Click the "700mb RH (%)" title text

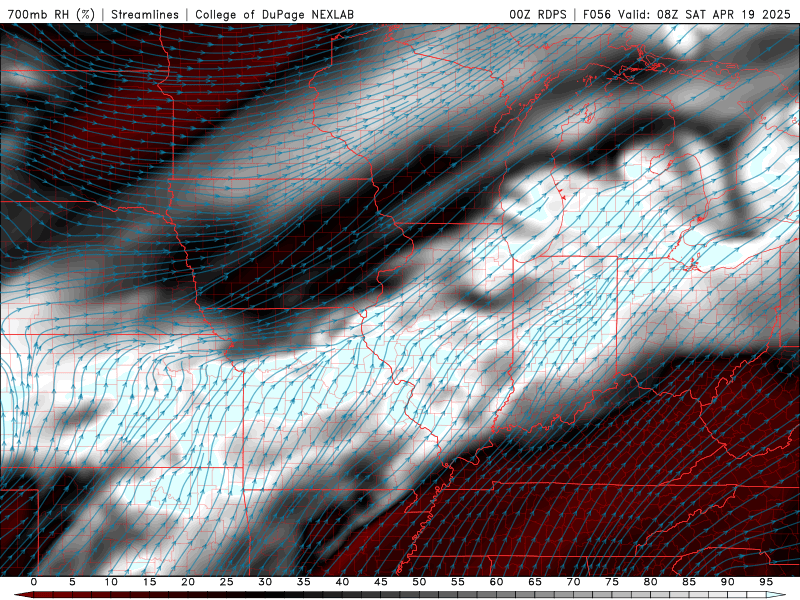(51, 14)
